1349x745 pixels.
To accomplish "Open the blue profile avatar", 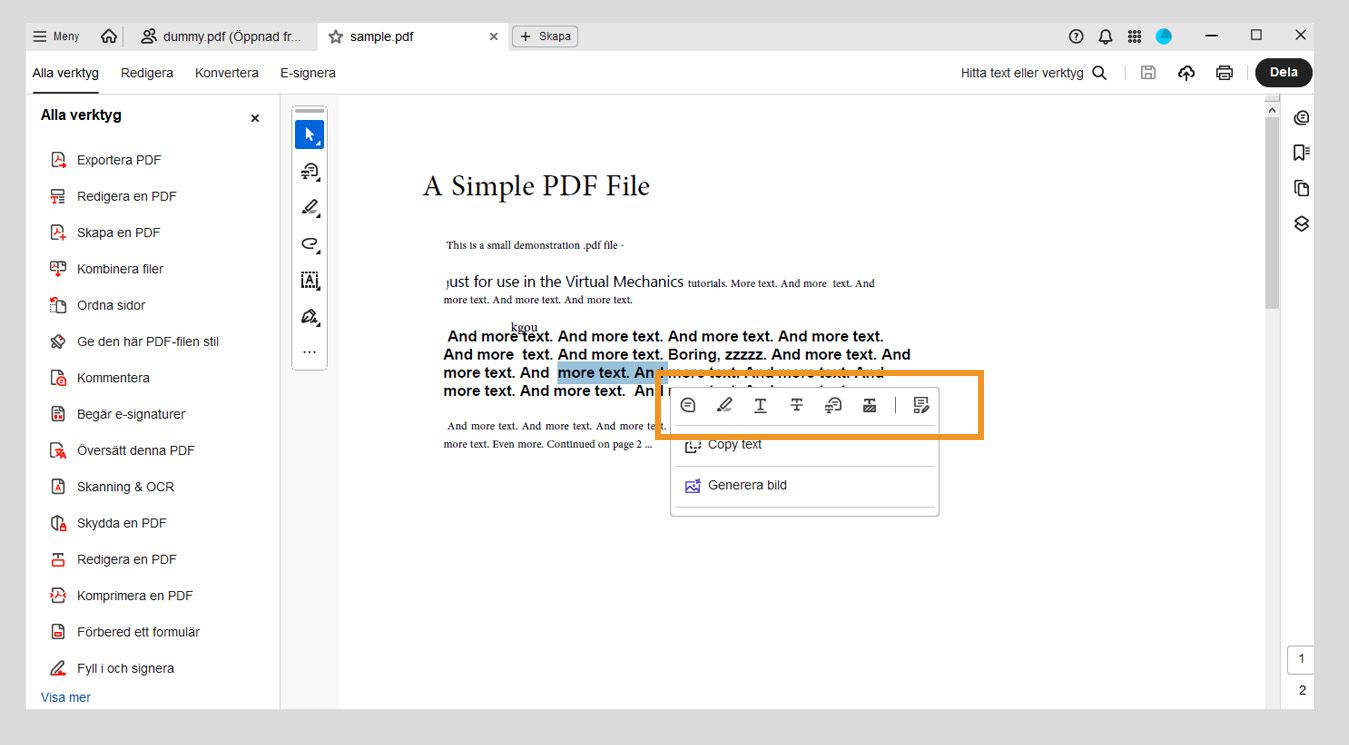I will pyautogui.click(x=1164, y=36).
